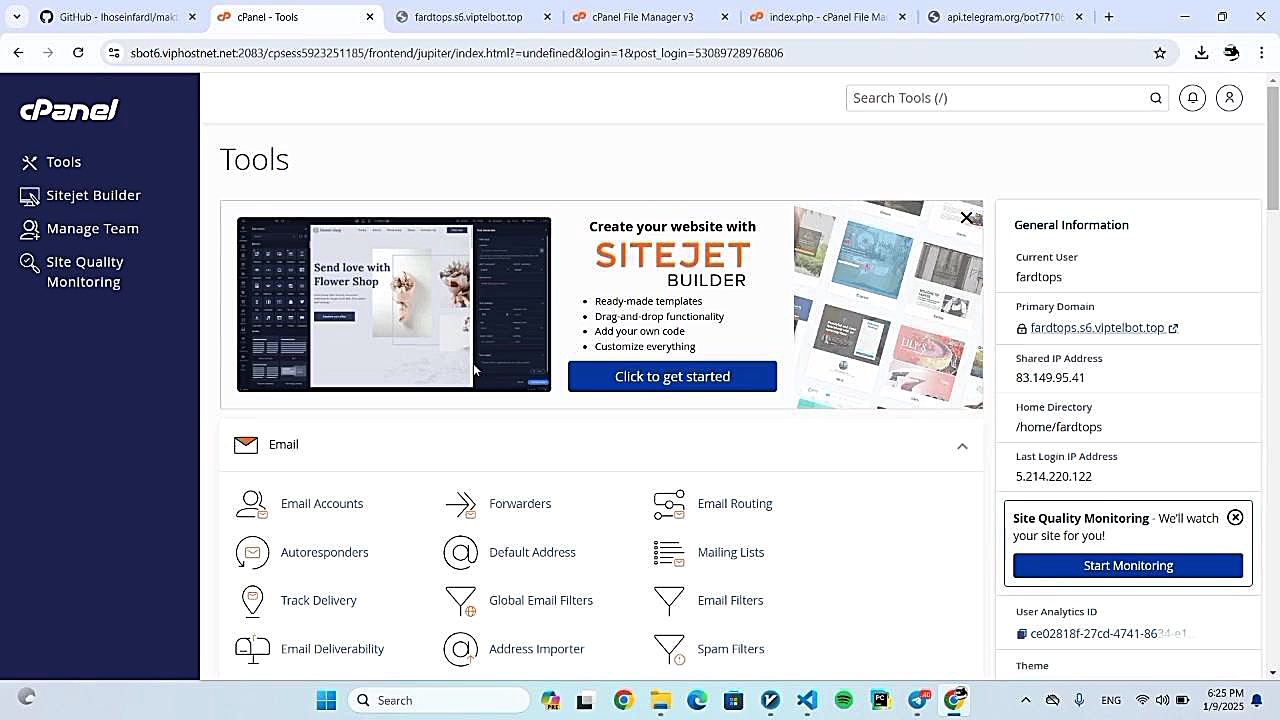Click the notifications bell icon
Image resolution: width=1280 pixels, height=720 pixels.
1192,98
